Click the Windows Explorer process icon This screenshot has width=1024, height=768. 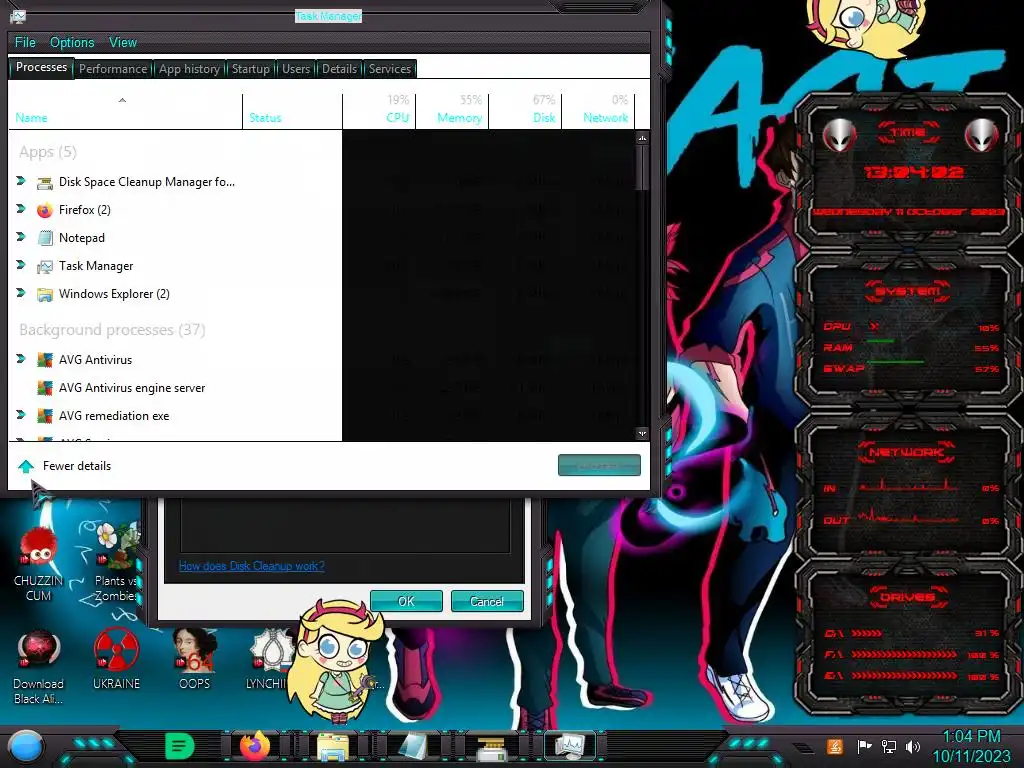point(44,295)
